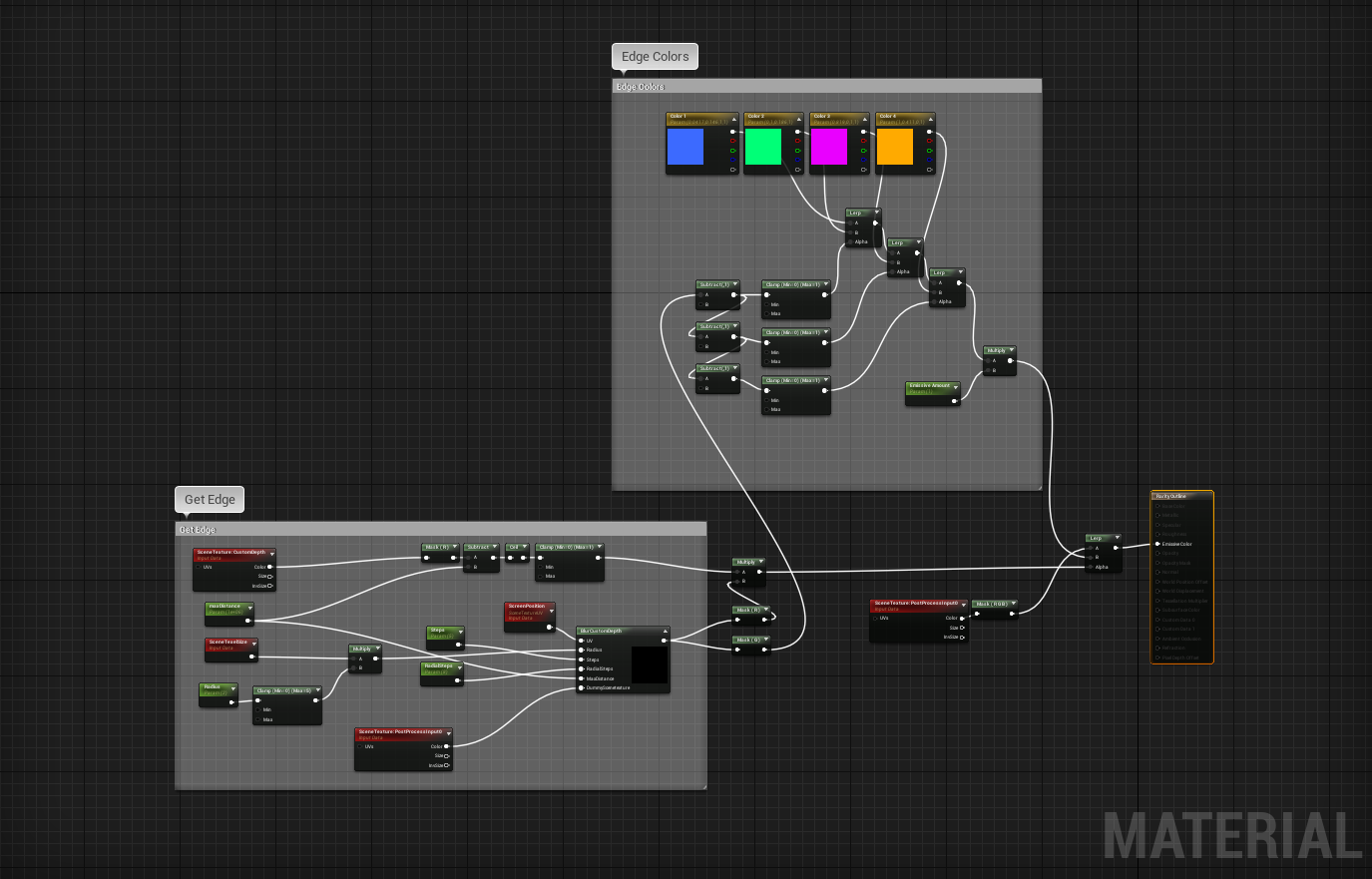Click the UV input pin on BlurCustomDepth

(x=581, y=641)
